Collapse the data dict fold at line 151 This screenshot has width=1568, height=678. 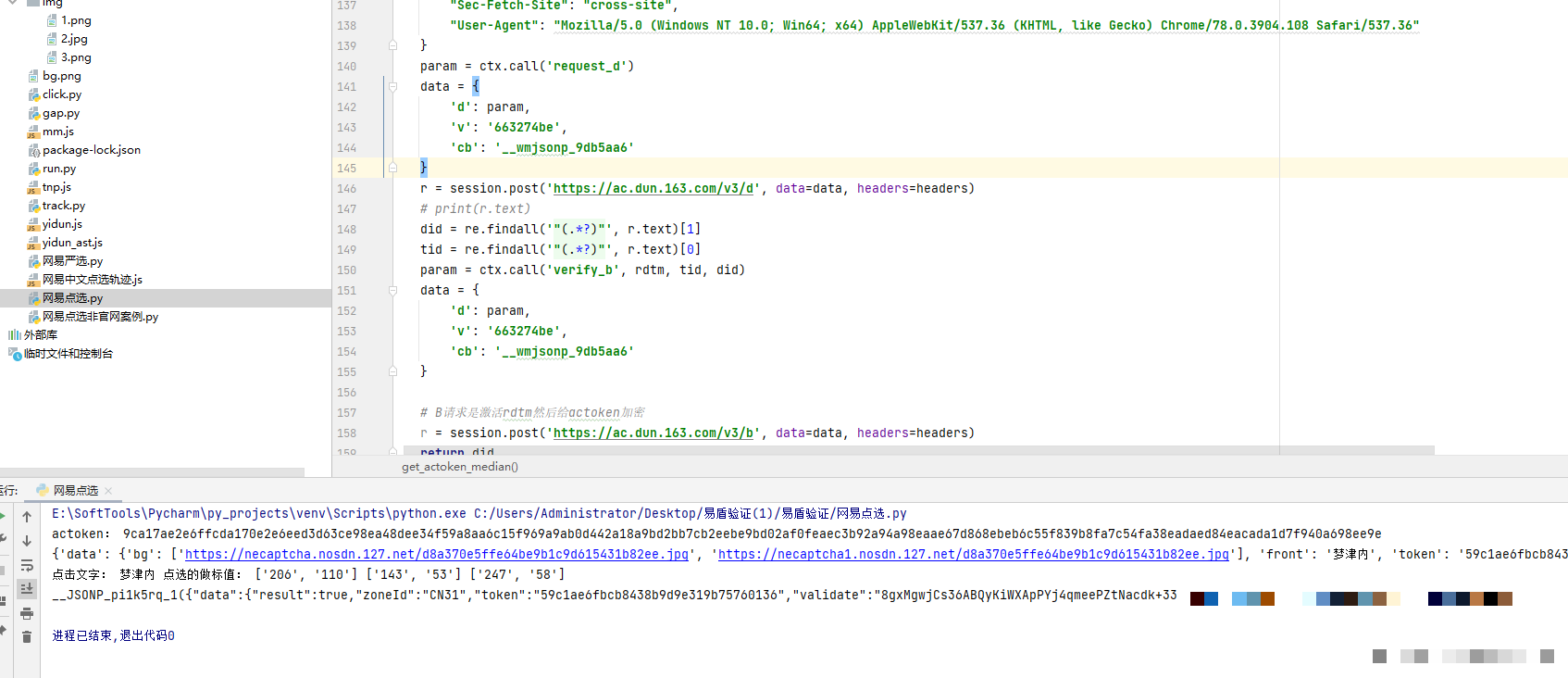(x=392, y=291)
